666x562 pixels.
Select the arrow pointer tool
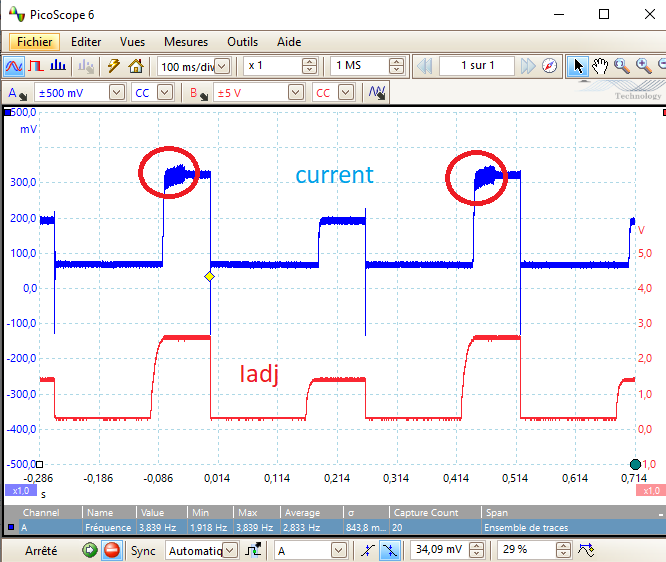coord(578,66)
